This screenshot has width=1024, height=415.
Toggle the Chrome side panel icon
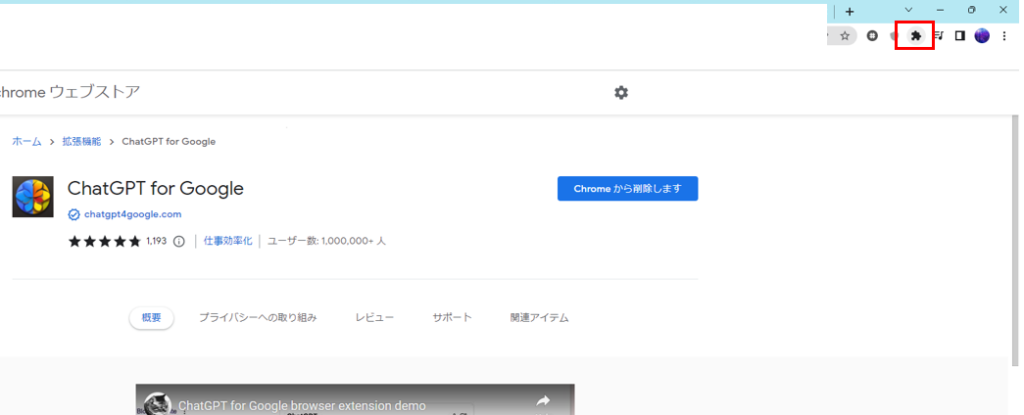click(x=959, y=36)
